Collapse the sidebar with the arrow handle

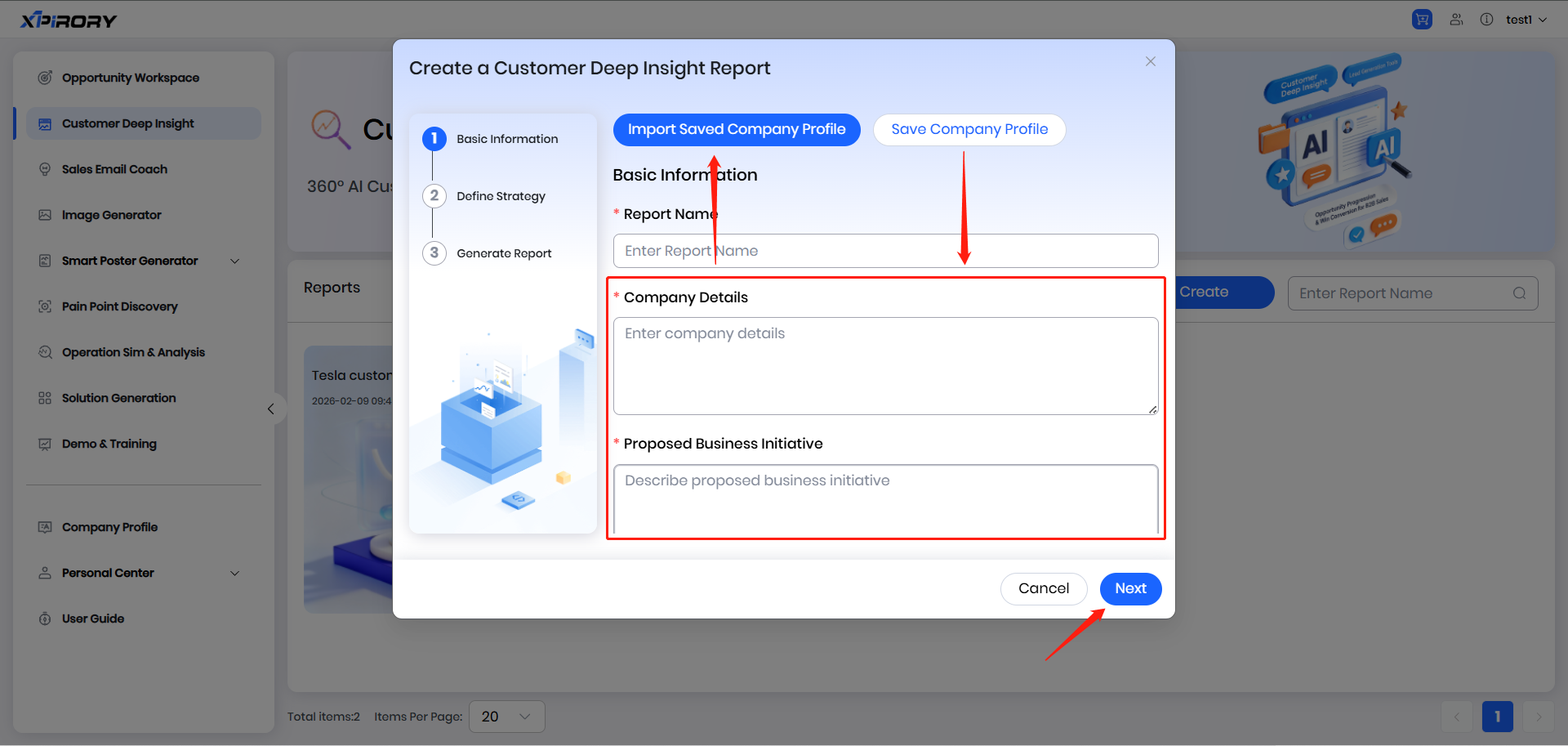tap(271, 409)
